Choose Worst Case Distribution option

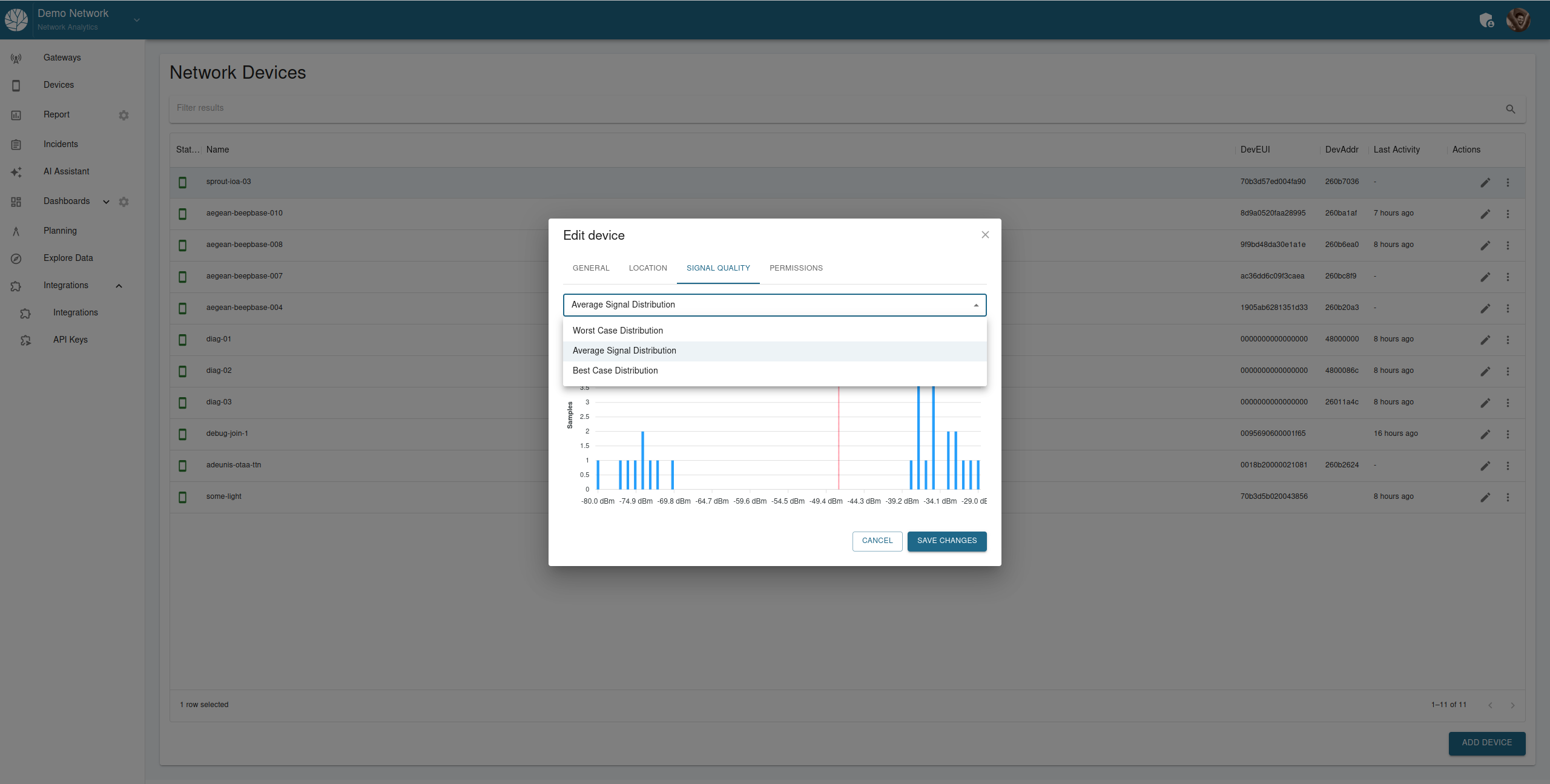(618, 331)
